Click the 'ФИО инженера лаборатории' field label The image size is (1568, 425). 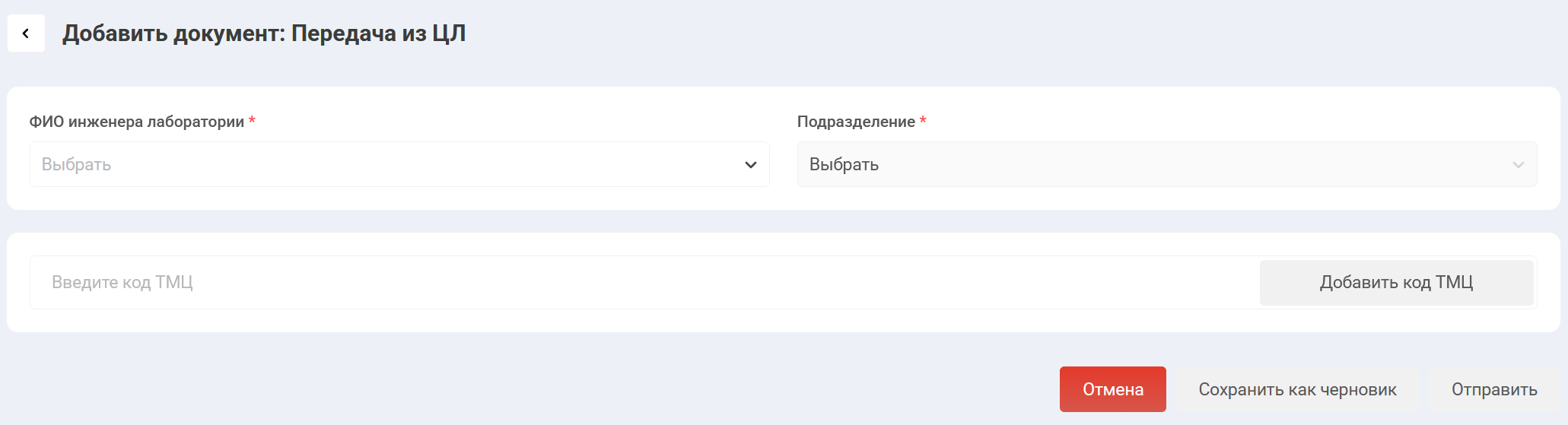coord(137,122)
